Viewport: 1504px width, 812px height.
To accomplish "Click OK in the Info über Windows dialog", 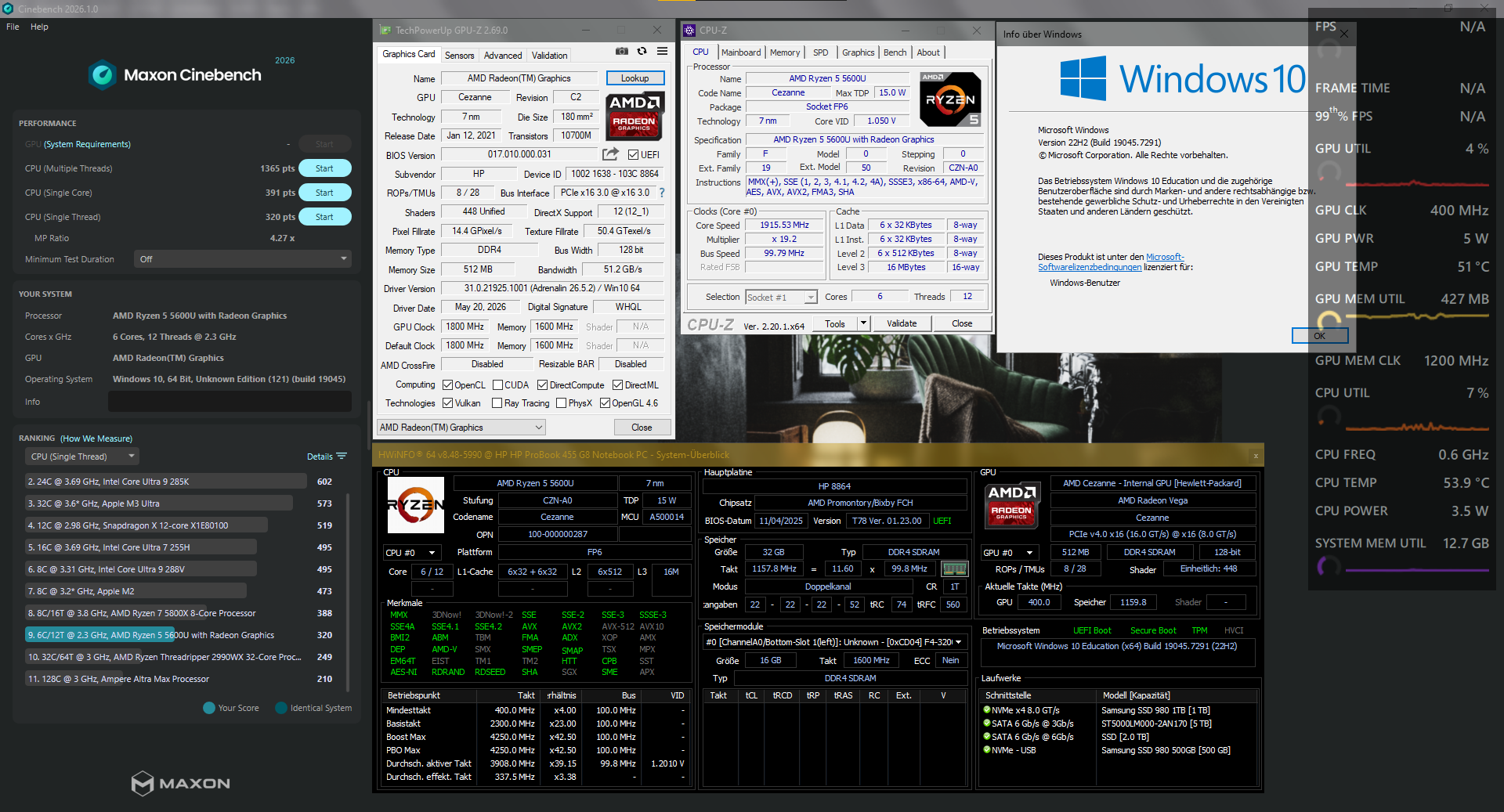I will (1320, 336).
